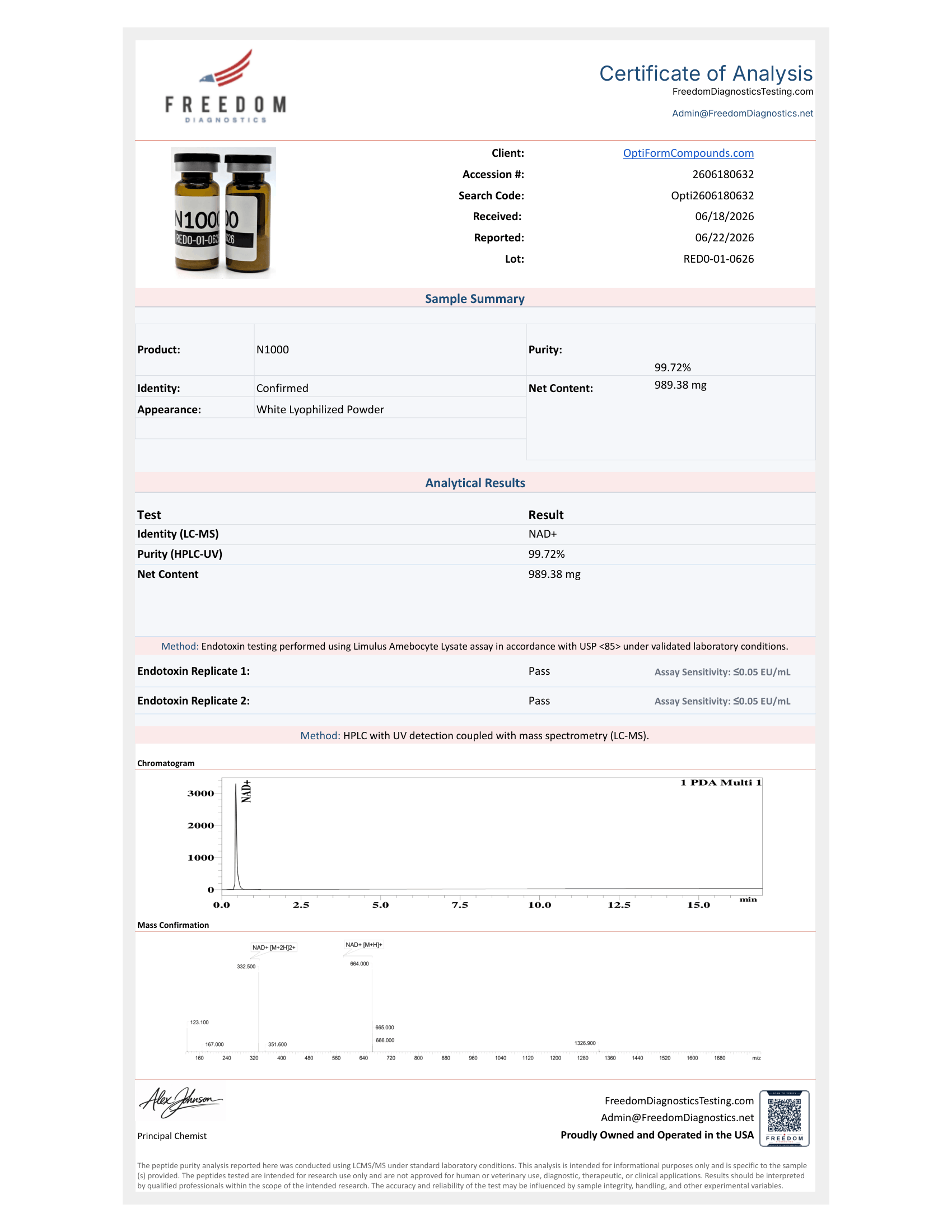Click the 664.000 mass peak value
This screenshot has height=1232, width=952.
pyautogui.click(x=360, y=964)
